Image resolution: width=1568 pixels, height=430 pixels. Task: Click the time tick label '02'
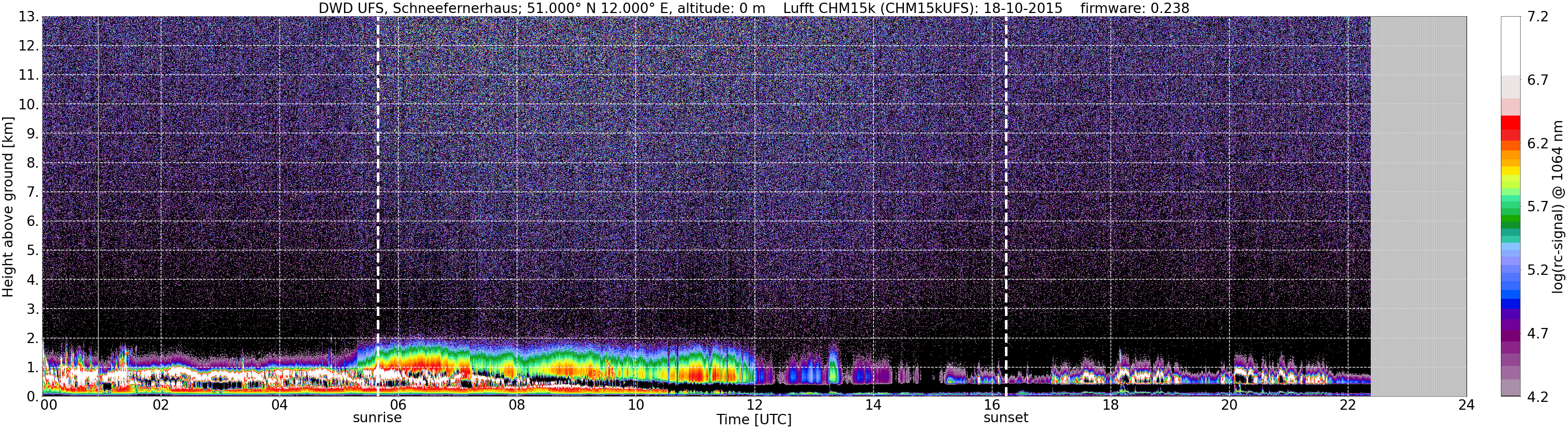pos(160,406)
